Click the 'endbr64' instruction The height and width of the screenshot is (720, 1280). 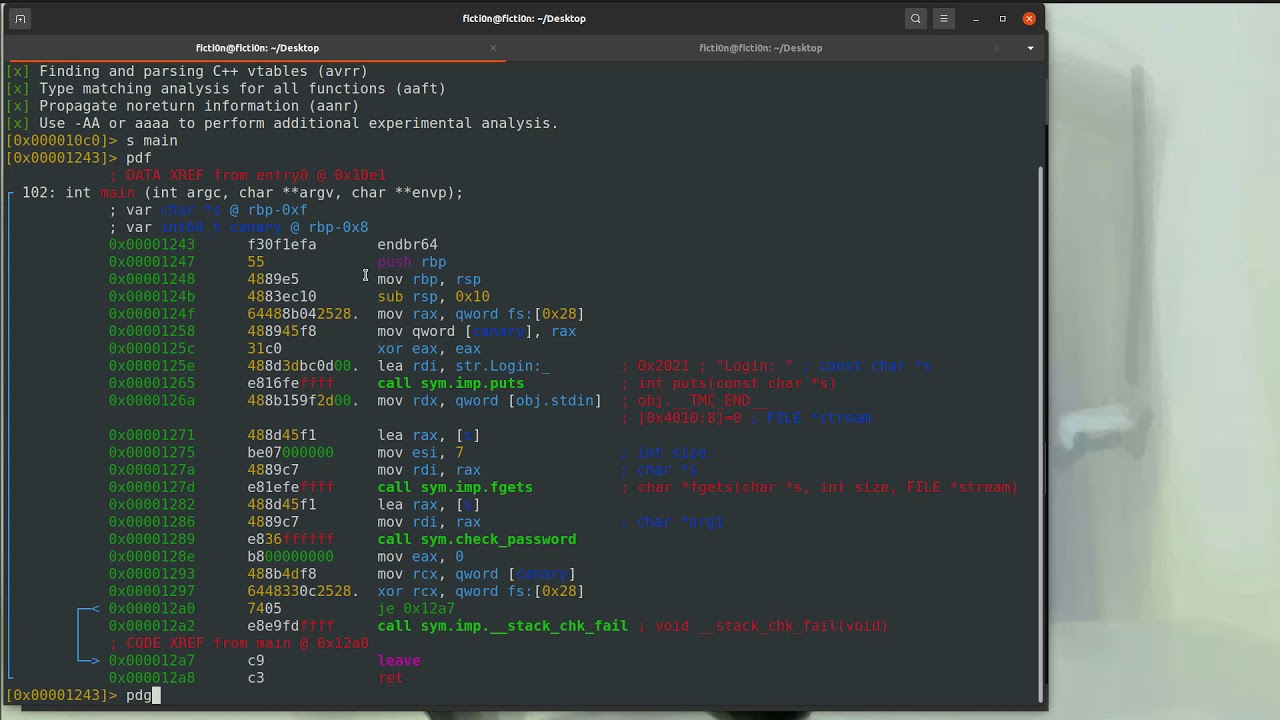click(x=407, y=244)
